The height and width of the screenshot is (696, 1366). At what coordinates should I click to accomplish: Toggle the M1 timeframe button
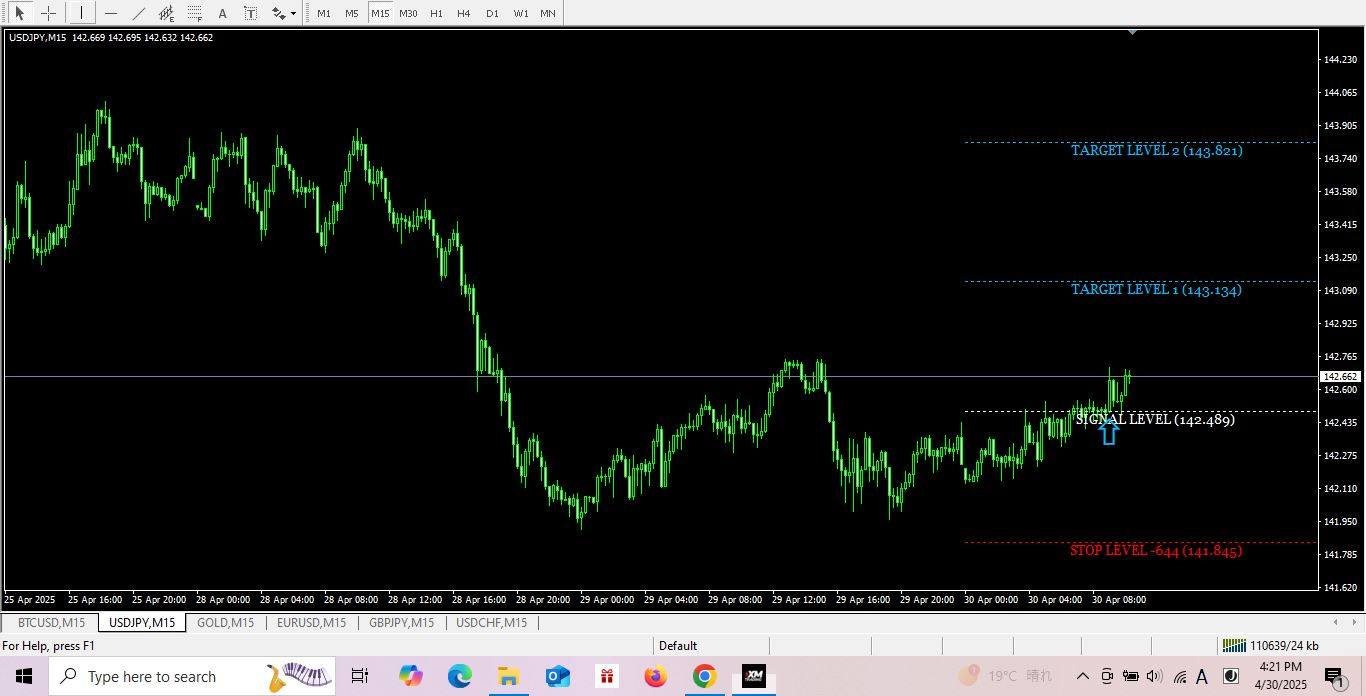pyautogui.click(x=323, y=14)
